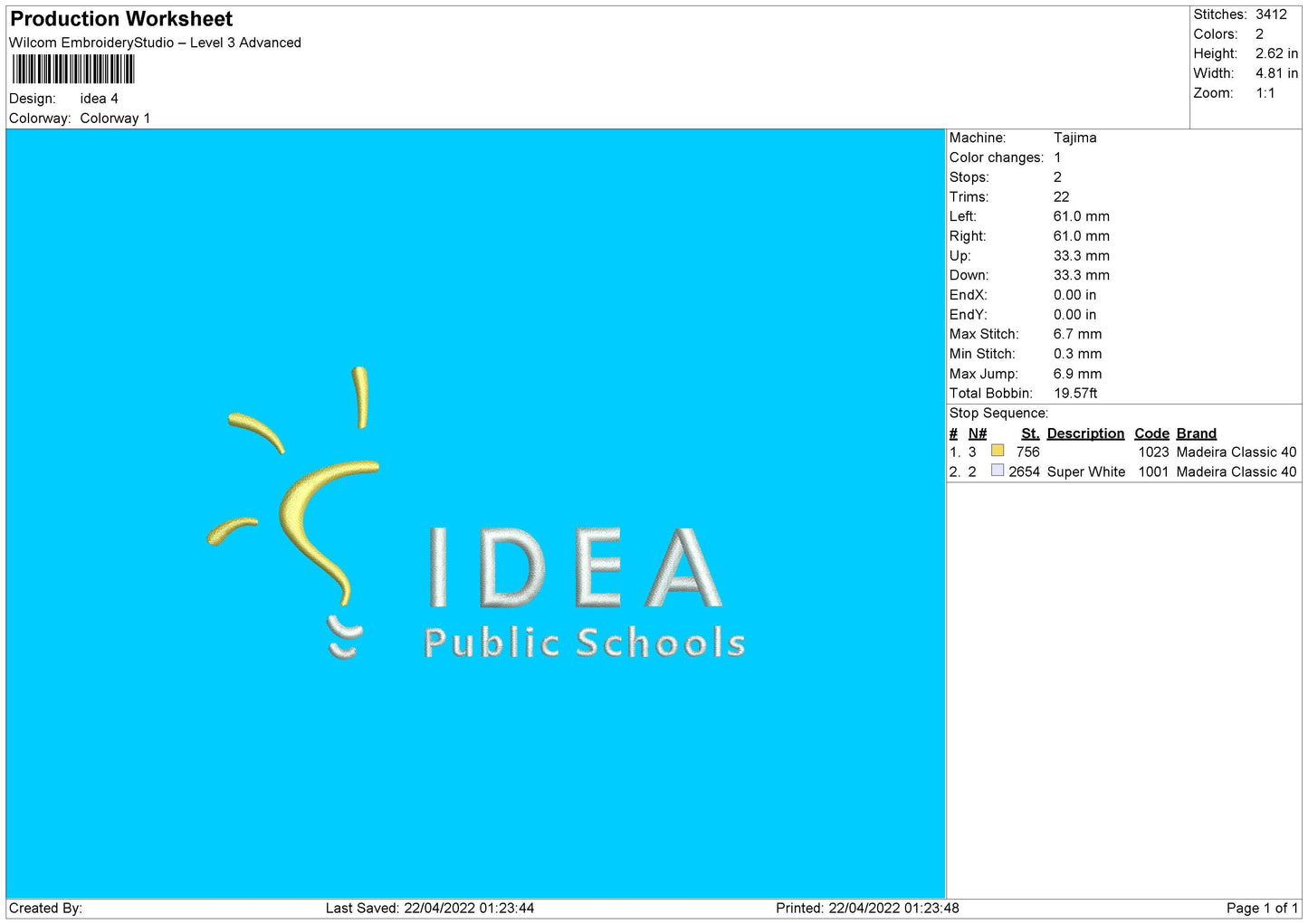Click the Down label
The height and width of the screenshot is (924, 1308).
[969, 275]
